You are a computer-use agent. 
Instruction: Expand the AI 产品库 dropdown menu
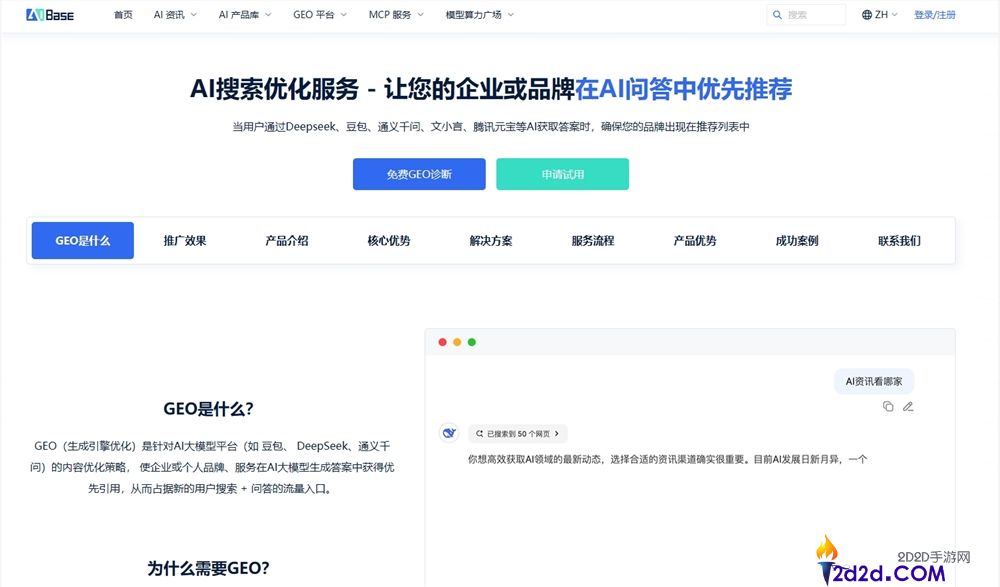pos(245,15)
